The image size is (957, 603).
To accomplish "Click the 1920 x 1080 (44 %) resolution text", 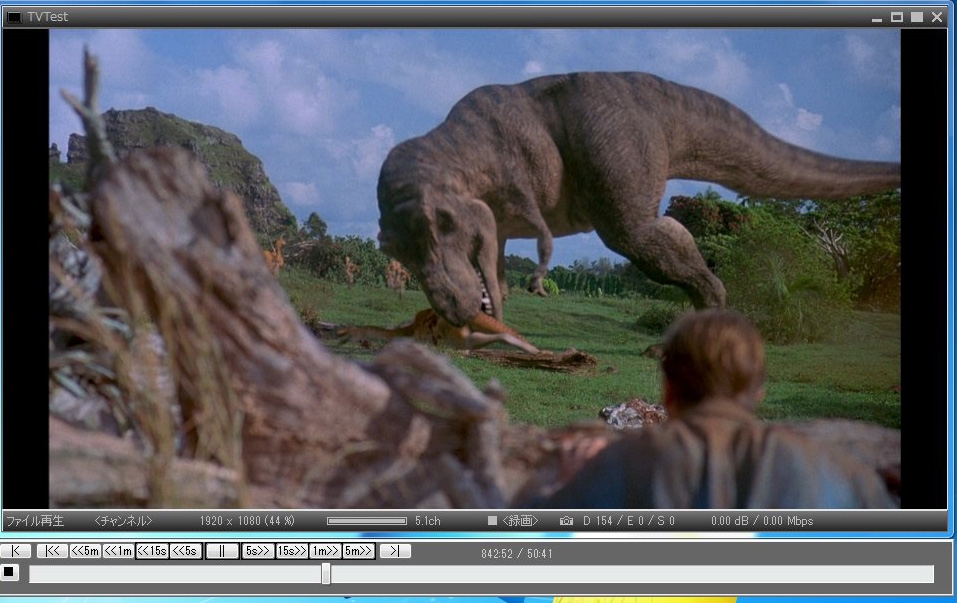I will (247, 521).
